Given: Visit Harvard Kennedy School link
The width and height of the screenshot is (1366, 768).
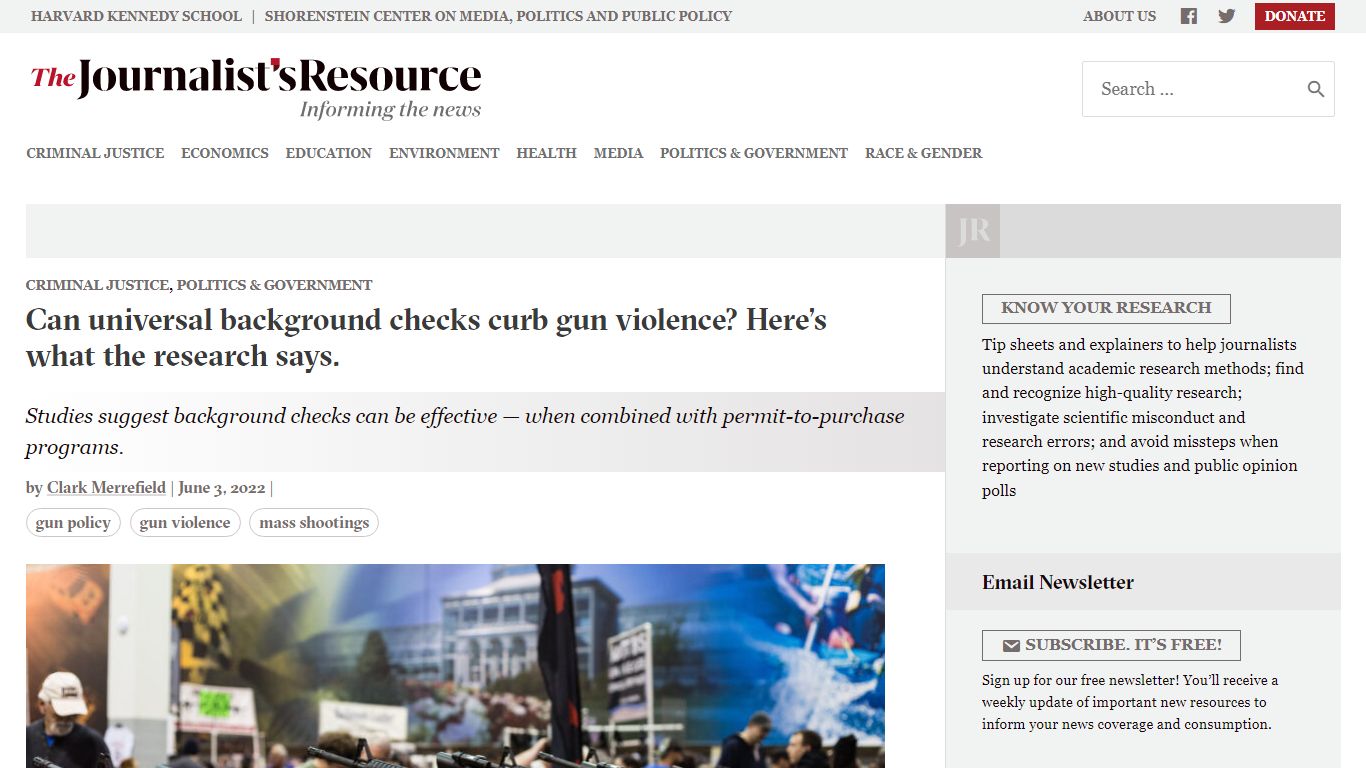Looking at the screenshot, I should pyautogui.click(x=136, y=16).
